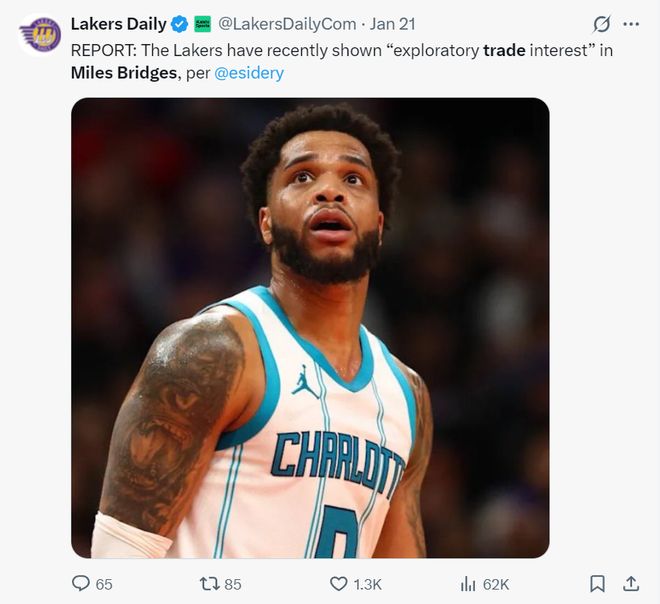Click the blue verified badge
Screen dimensions: 660x604
pos(180,24)
